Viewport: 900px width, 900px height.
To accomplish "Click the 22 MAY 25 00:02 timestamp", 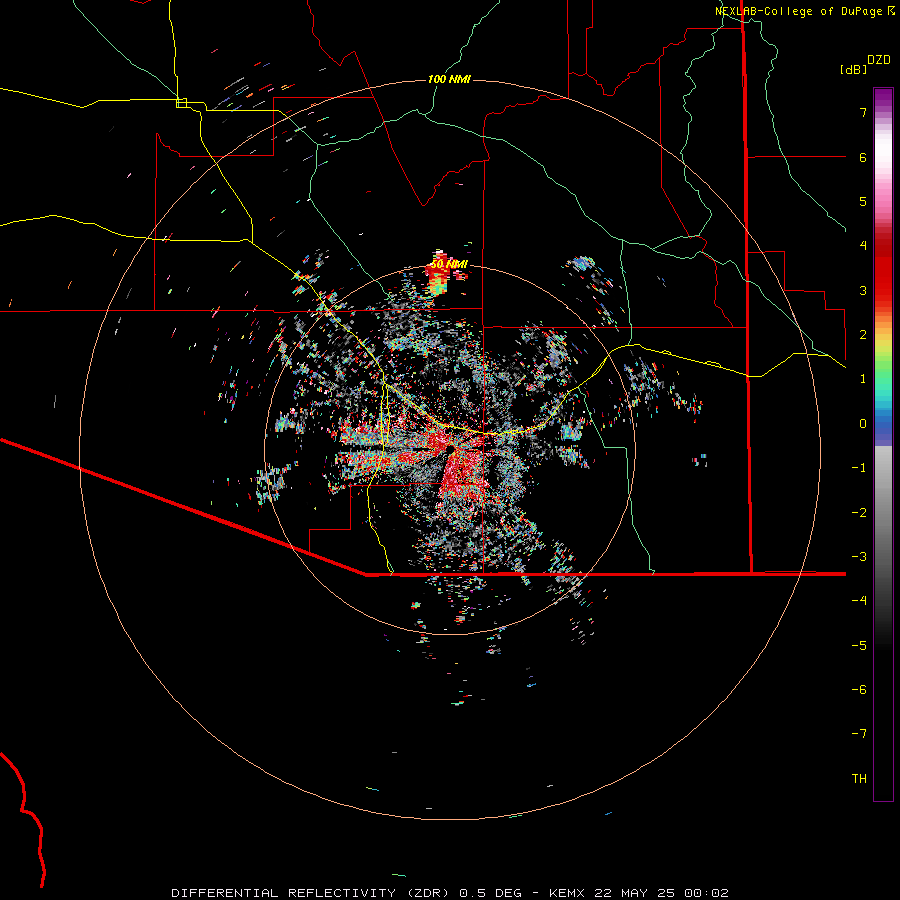I will (x=662, y=893).
